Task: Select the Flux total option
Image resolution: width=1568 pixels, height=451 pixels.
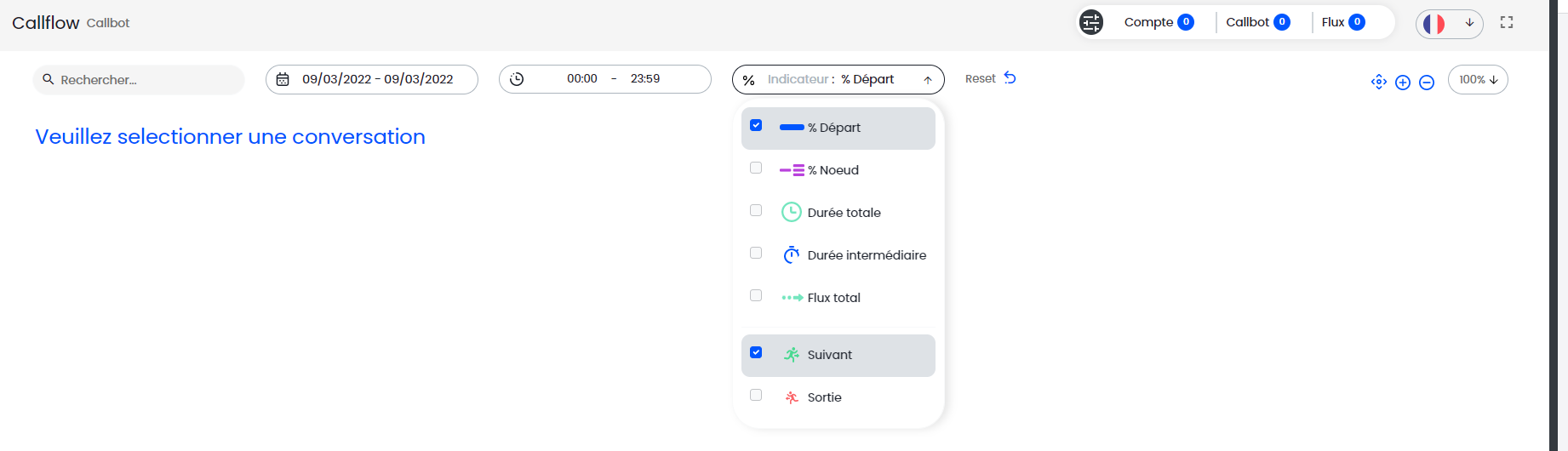Action: click(833, 298)
